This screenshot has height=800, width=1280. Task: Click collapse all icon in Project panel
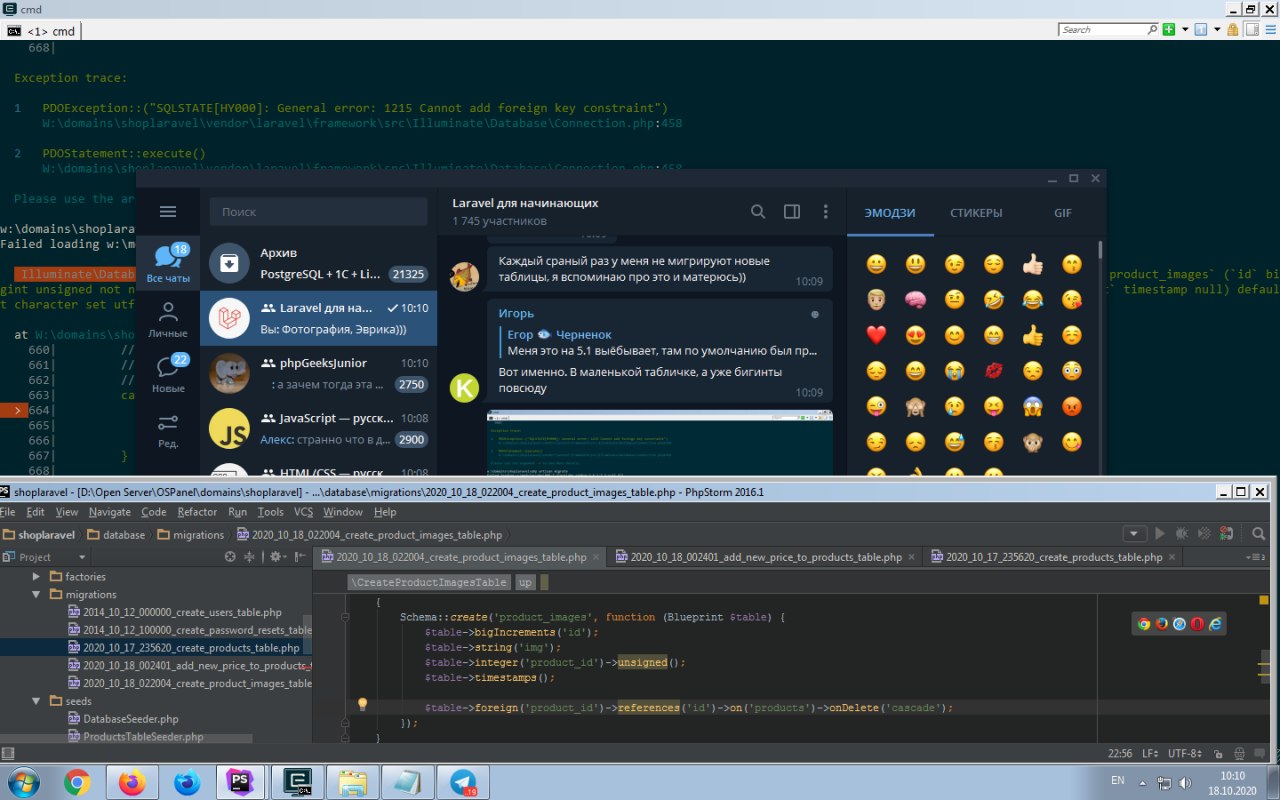(x=250, y=557)
